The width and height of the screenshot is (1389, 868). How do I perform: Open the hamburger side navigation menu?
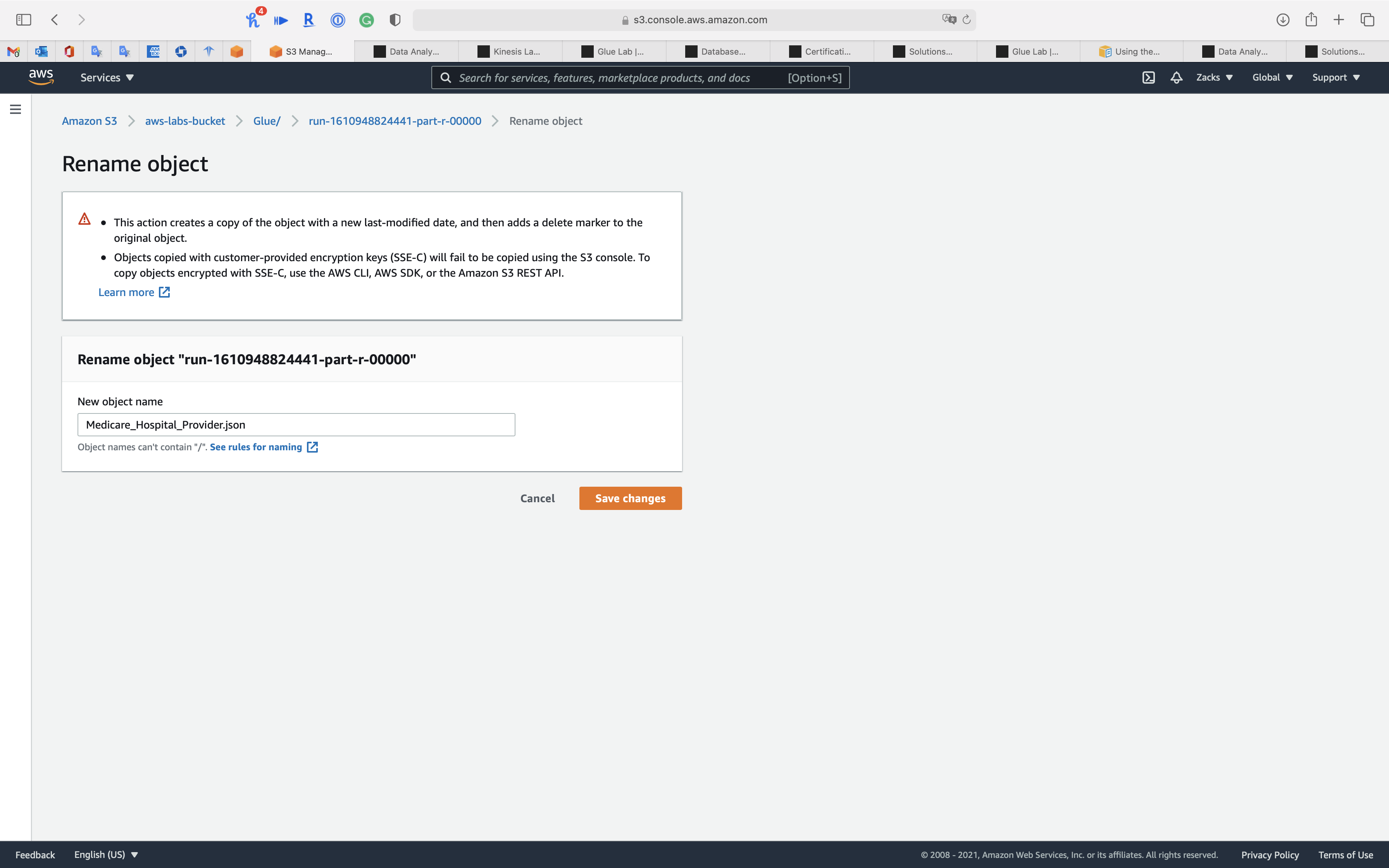click(16, 109)
